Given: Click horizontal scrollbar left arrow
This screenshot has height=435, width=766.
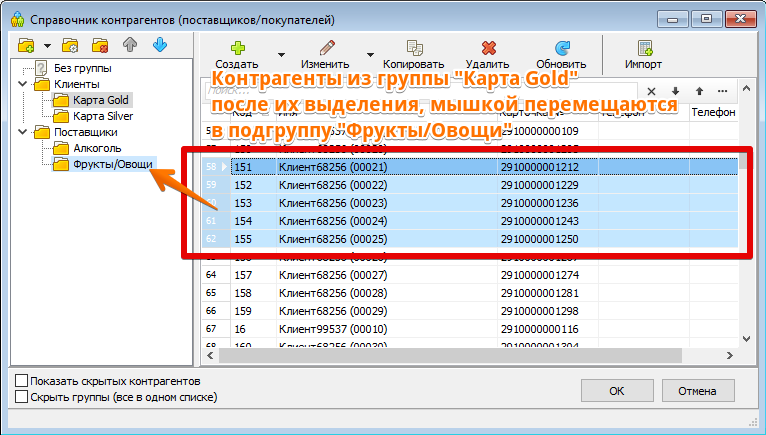Looking at the screenshot, I should click(210, 355).
